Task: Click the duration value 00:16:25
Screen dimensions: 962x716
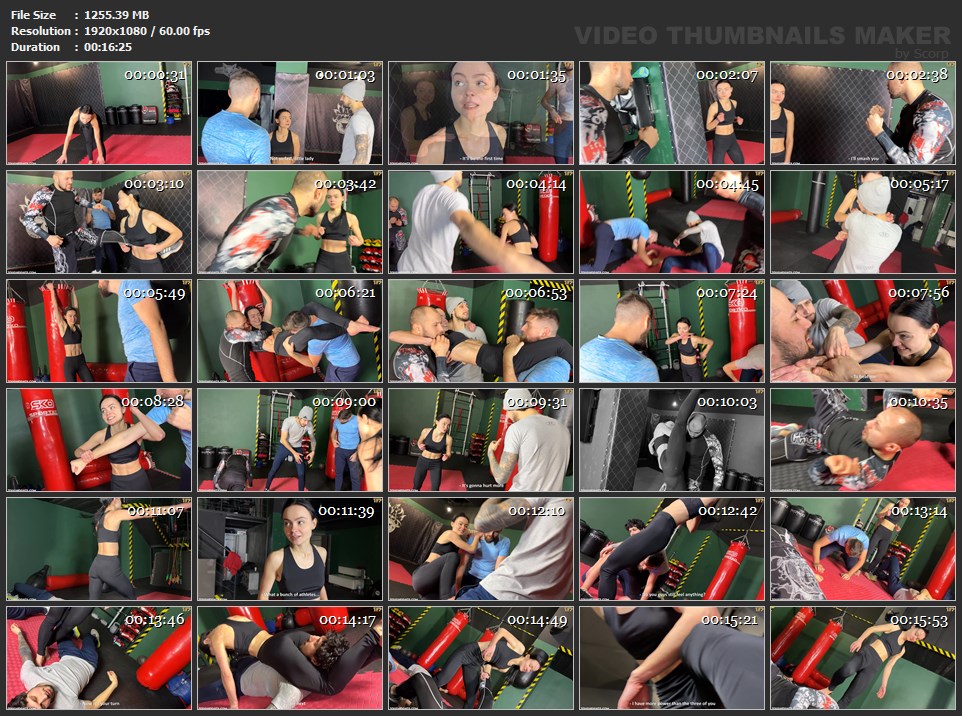Action: coord(108,47)
